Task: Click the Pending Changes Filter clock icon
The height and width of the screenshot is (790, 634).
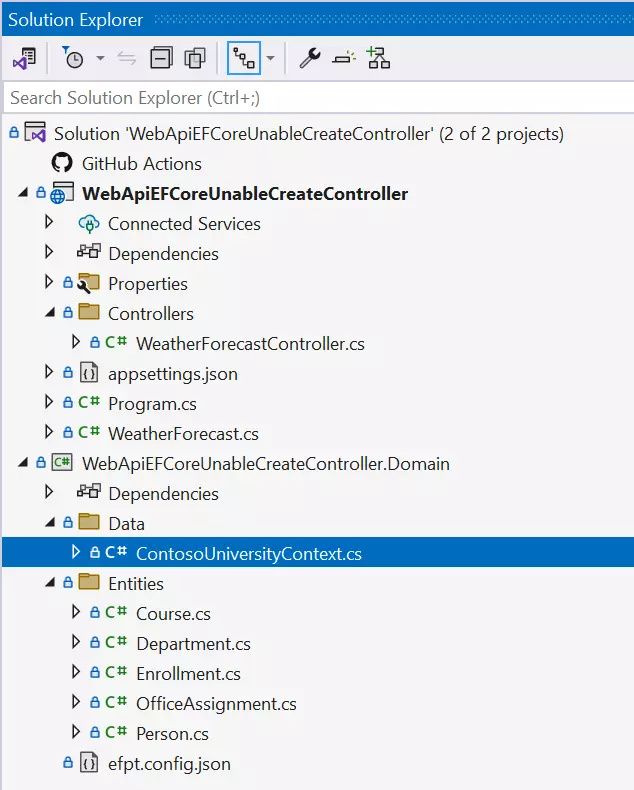Action: point(73,58)
